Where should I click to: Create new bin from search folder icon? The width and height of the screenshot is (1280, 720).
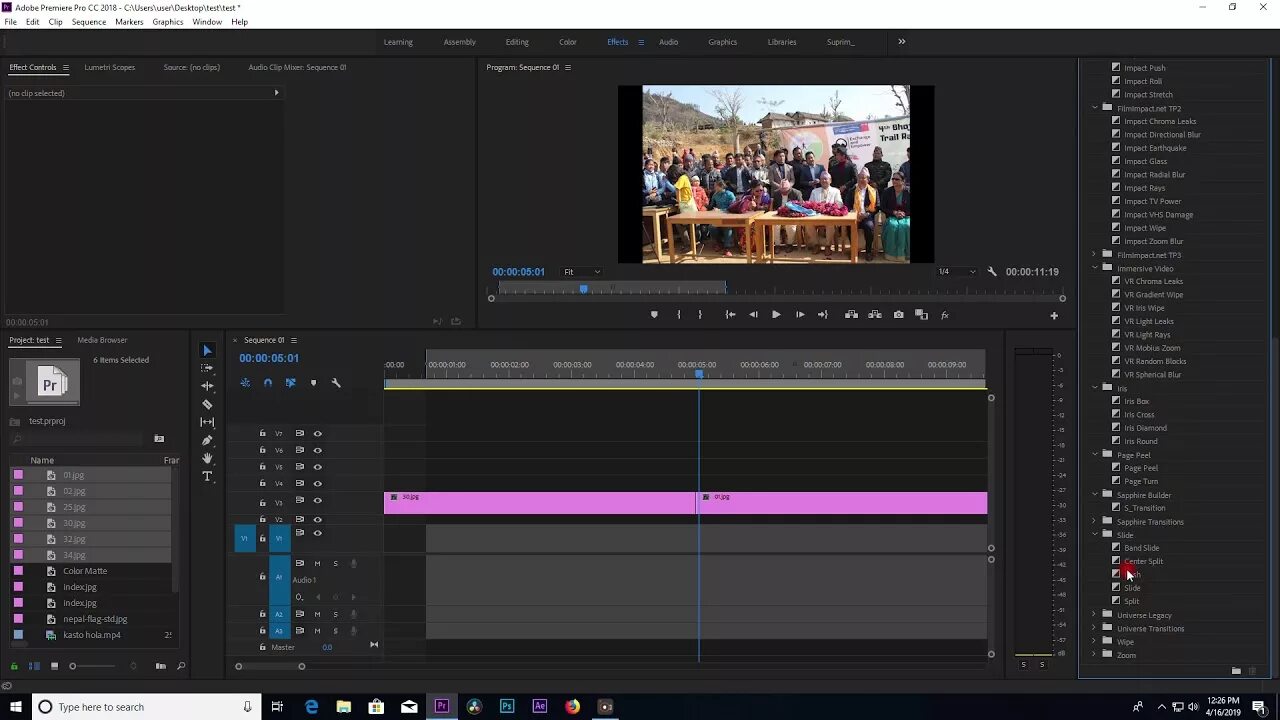coord(159,439)
